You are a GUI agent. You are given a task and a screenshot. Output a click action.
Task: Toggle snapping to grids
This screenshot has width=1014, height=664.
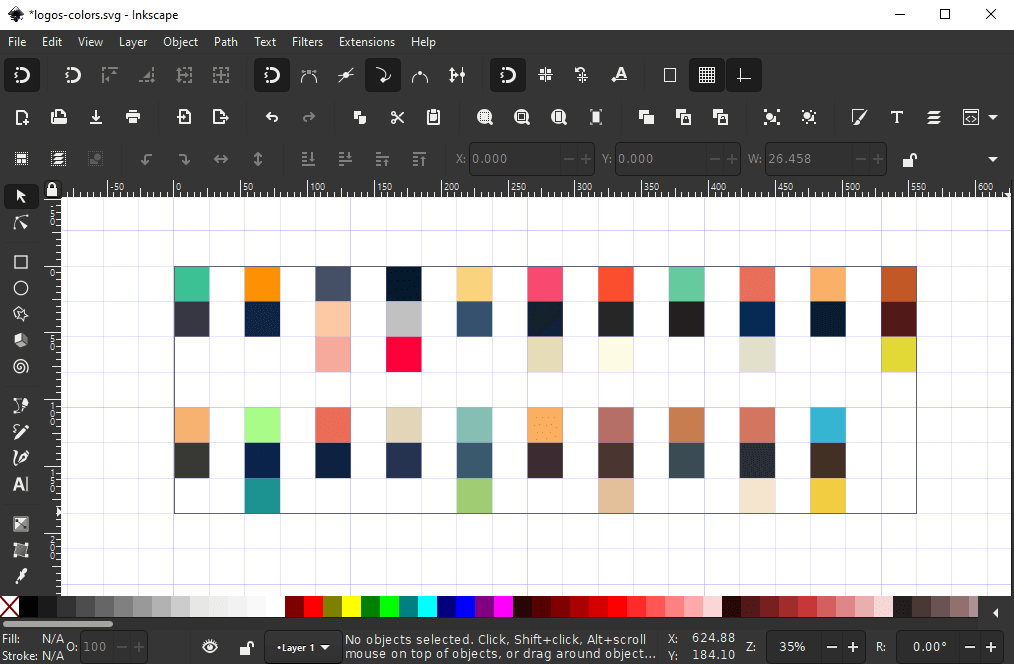pyautogui.click(x=707, y=75)
